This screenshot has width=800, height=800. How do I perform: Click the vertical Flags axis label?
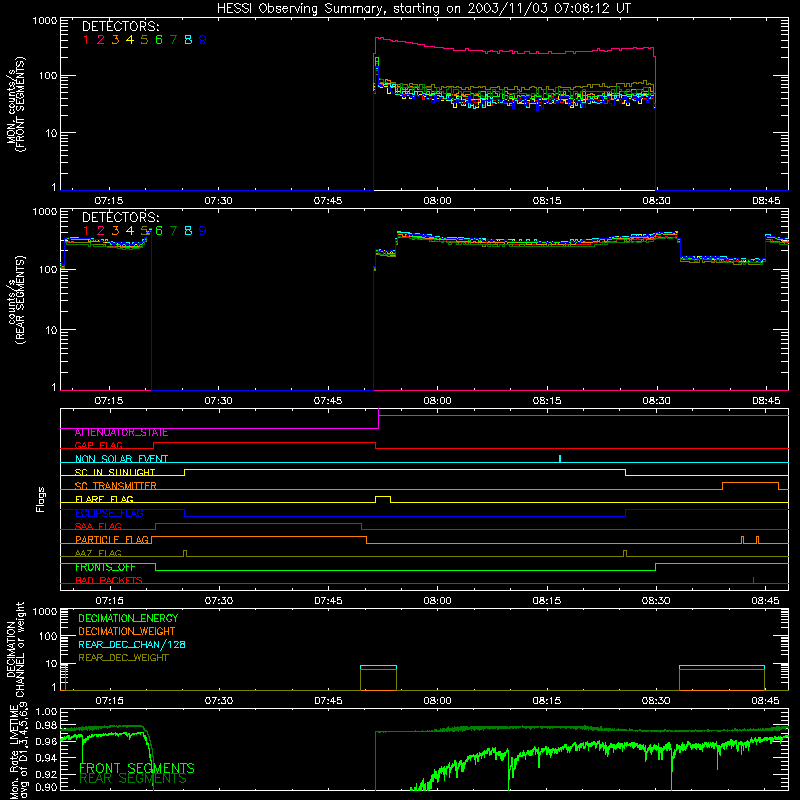point(41,499)
